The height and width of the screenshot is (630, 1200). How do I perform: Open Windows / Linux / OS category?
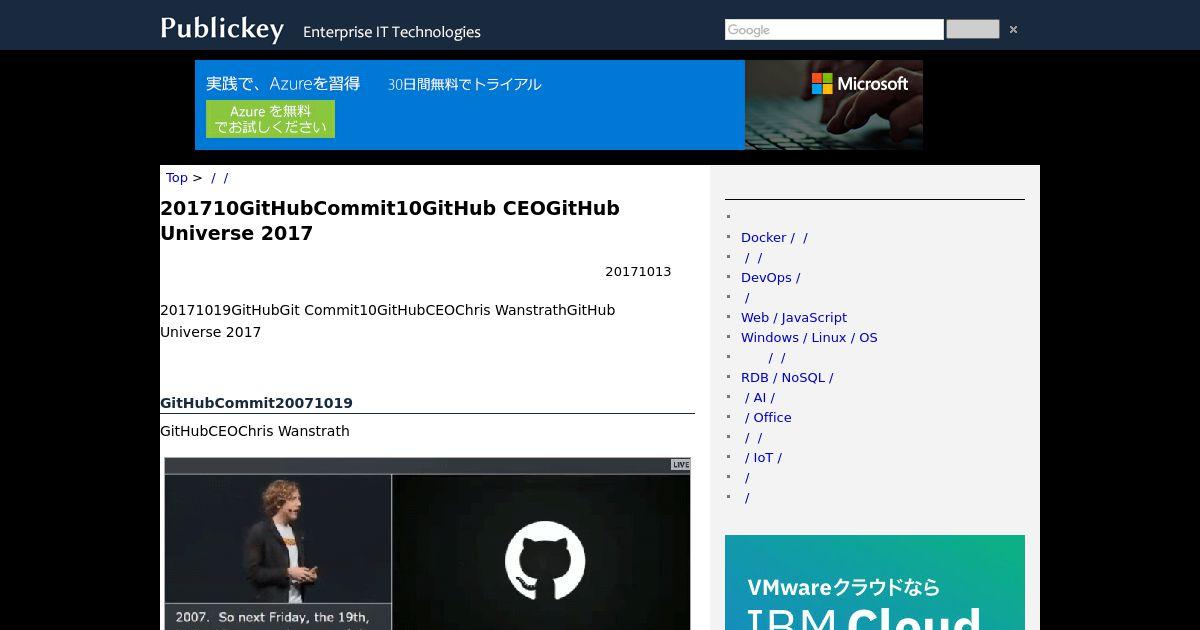809,338
